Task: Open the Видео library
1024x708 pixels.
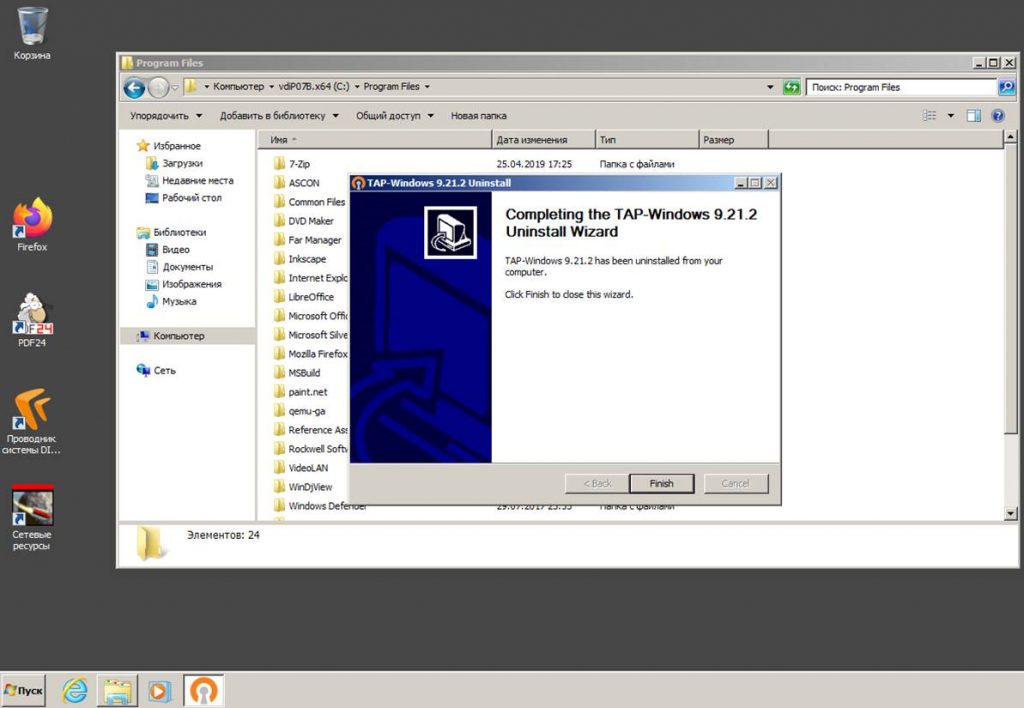Action: (x=168, y=249)
